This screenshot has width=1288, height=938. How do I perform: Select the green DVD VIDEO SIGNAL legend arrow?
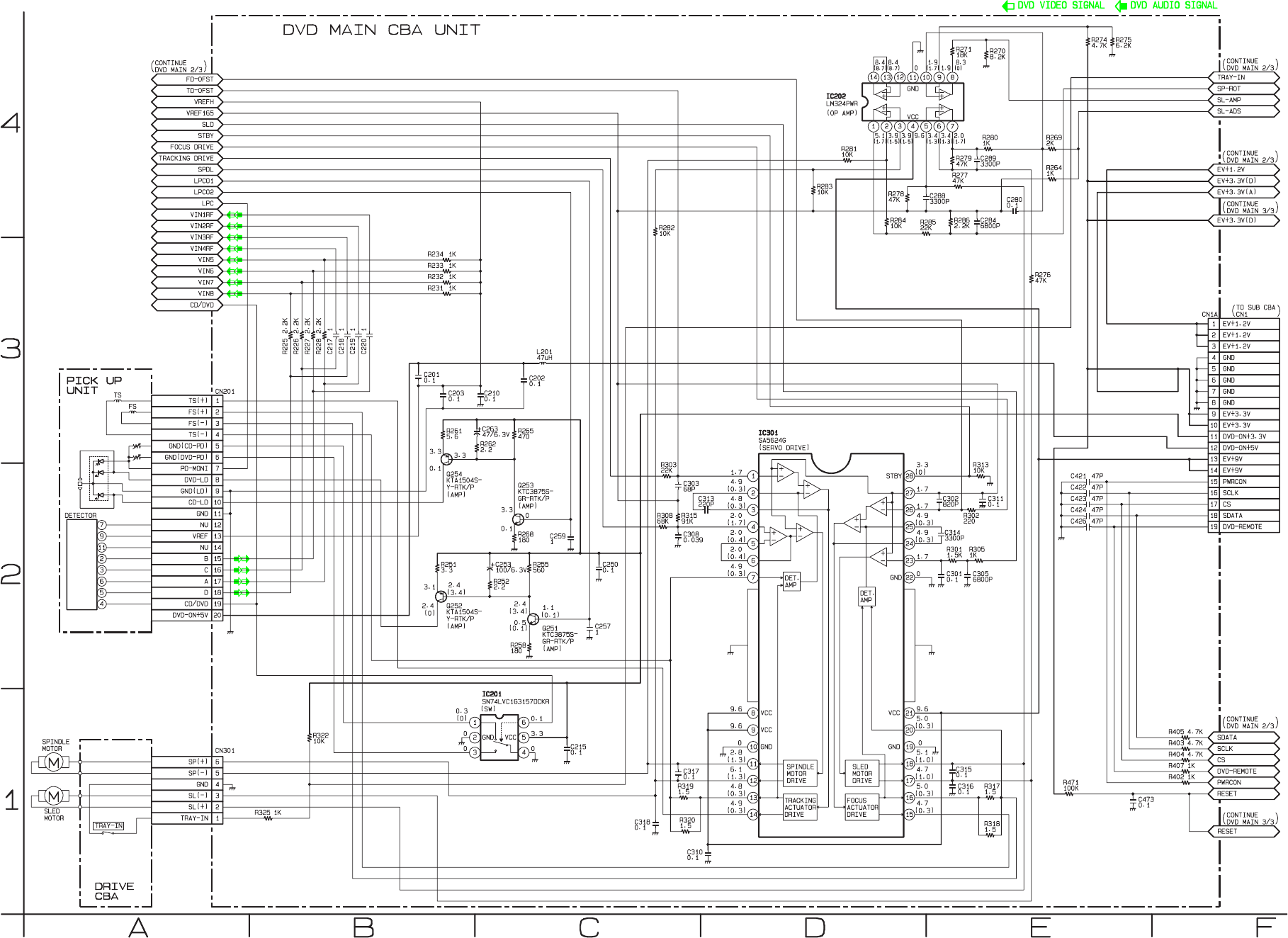click(x=1008, y=6)
